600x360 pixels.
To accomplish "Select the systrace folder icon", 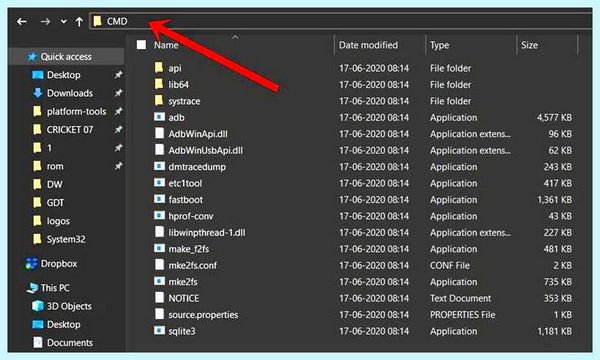I will pos(159,101).
